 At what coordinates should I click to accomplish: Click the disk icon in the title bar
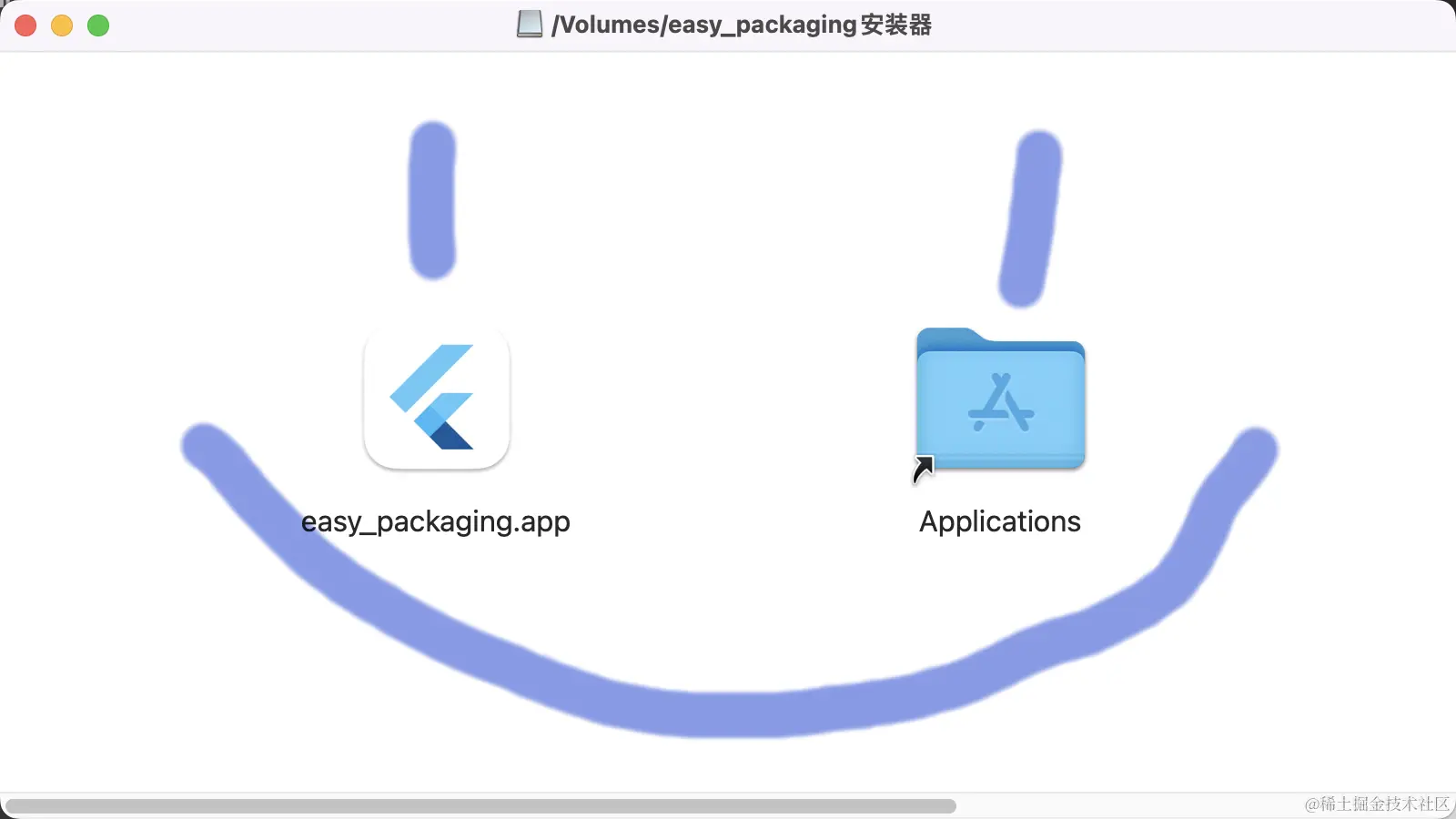coord(530,25)
